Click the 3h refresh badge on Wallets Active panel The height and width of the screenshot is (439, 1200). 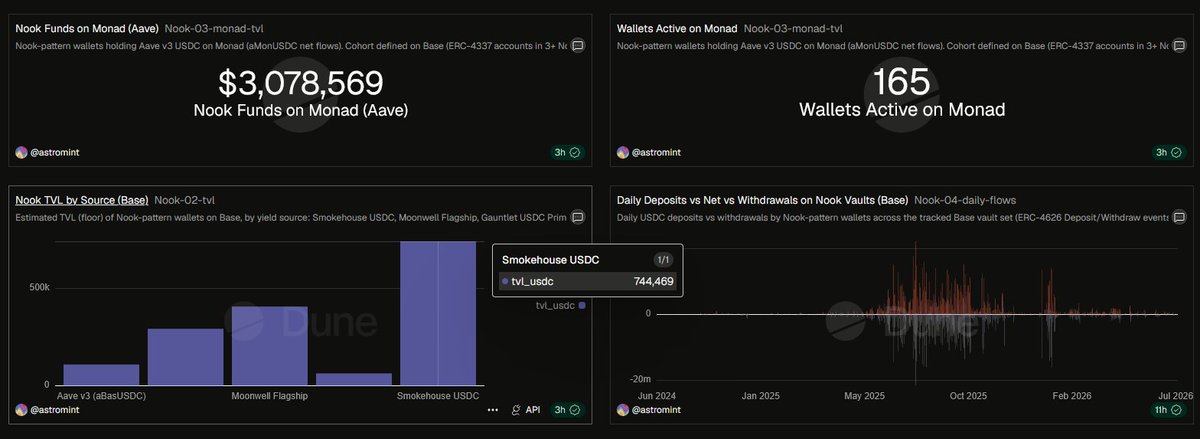tap(1169, 152)
